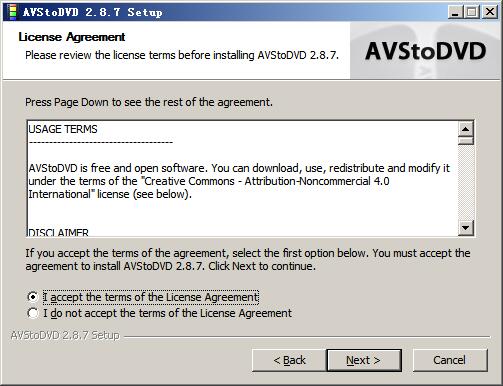
Task: Click the AVStoDVD logo banner
Action: tap(425, 51)
